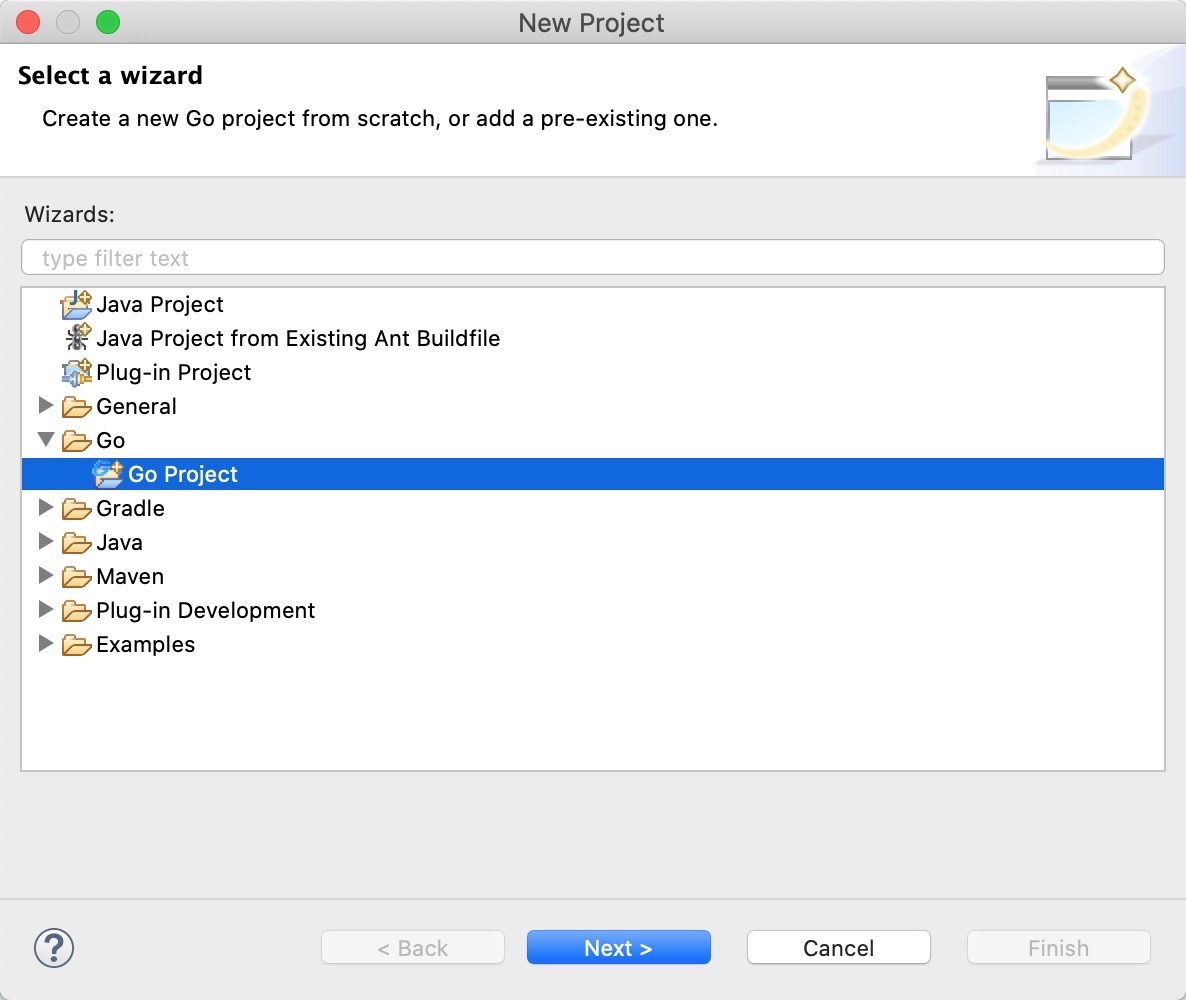Click the Gradle folder icon

click(76, 509)
